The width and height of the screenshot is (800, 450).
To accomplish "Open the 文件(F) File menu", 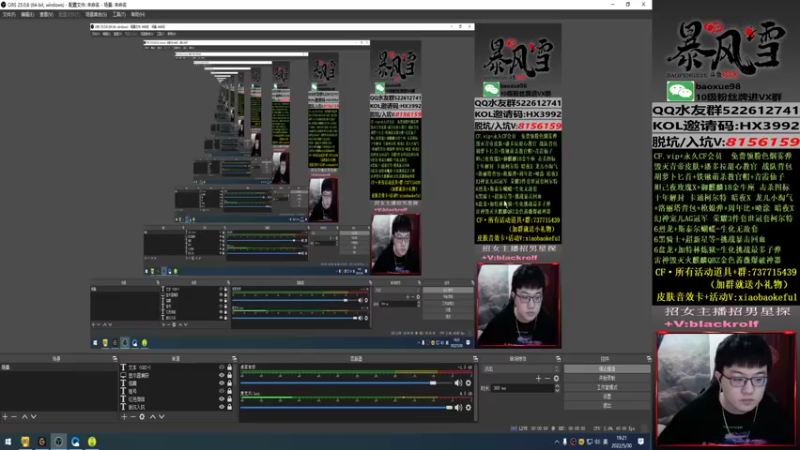I will (x=9, y=15).
